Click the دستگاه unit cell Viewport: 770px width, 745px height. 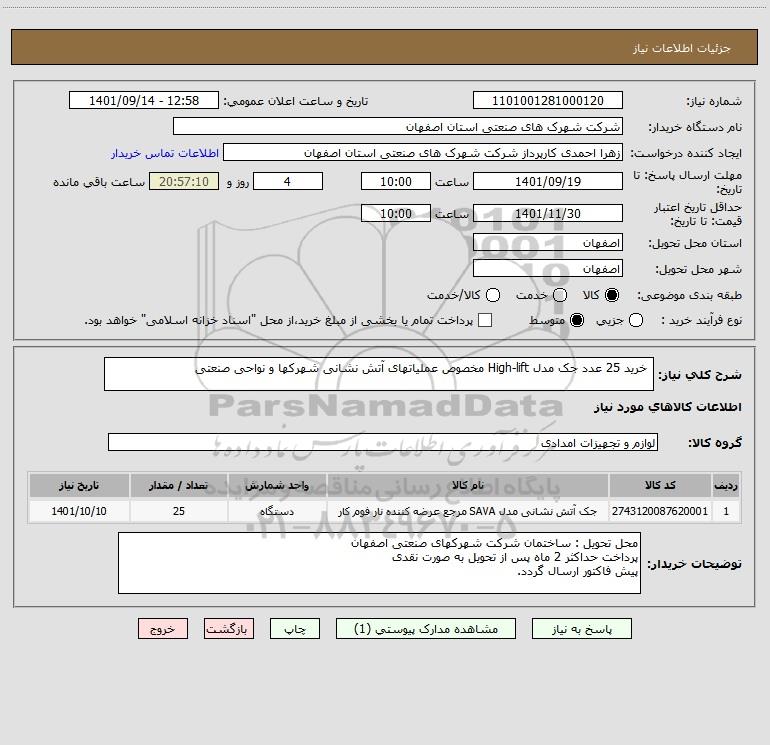pyautogui.click(x=277, y=511)
